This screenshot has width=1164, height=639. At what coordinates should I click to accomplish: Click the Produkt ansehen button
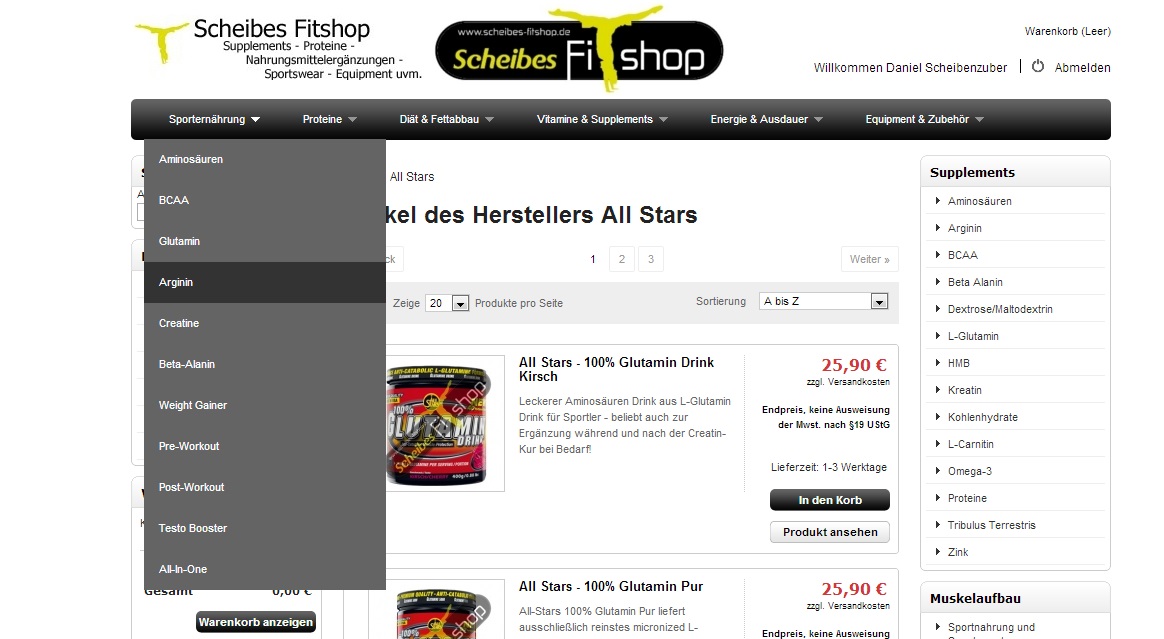pos(830,532)
